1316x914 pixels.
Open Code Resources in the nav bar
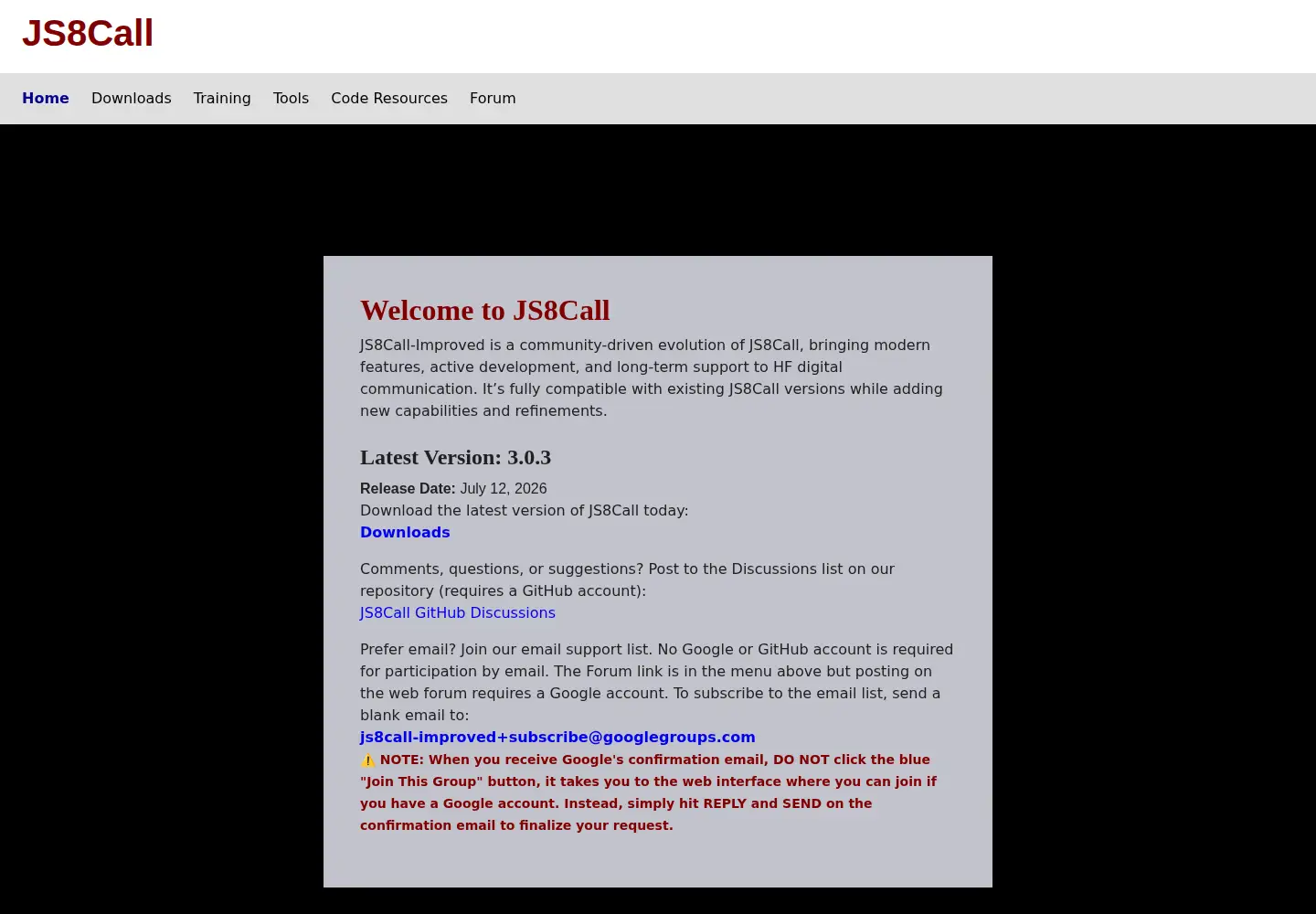(389, 98)
